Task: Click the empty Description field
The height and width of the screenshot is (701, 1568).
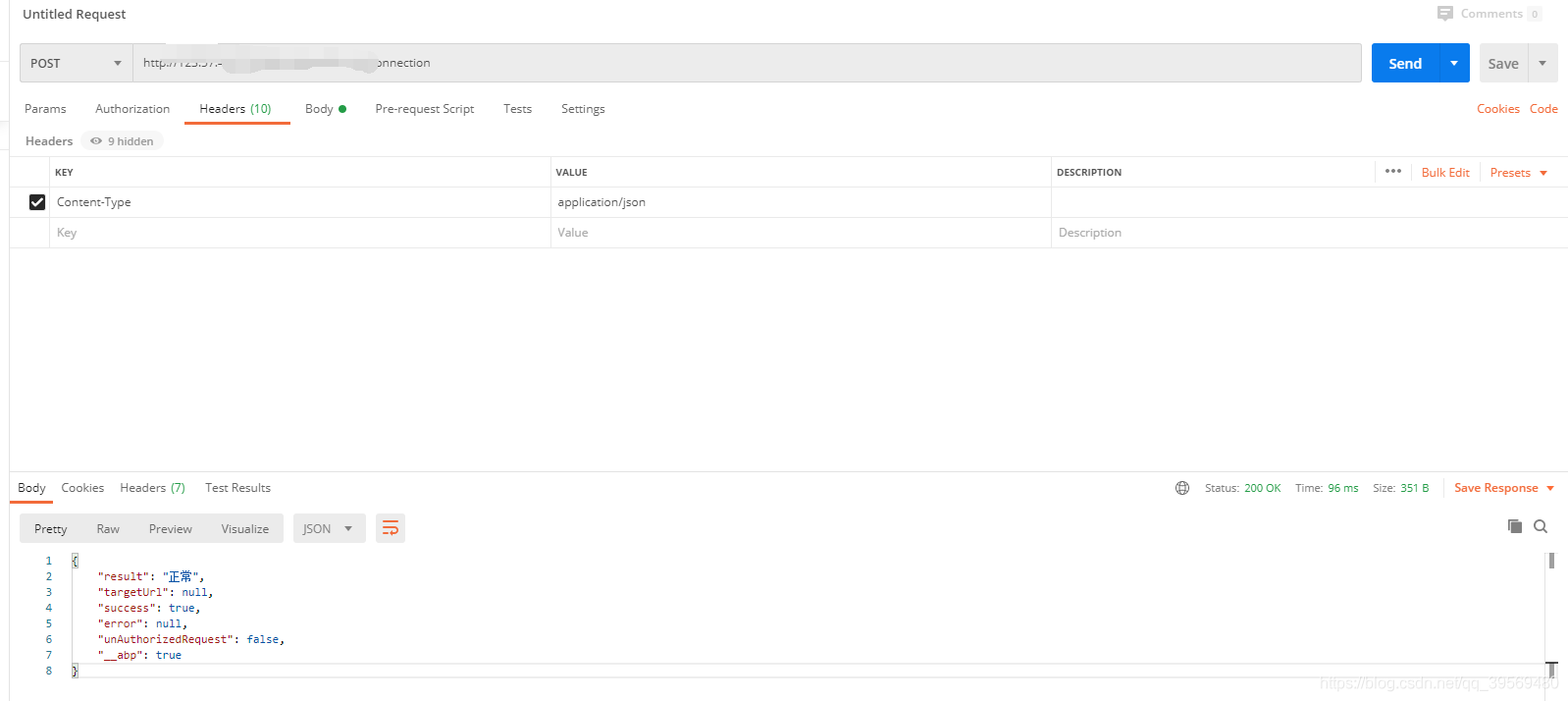Action: pyautogui.click(x=1309, y=233)
